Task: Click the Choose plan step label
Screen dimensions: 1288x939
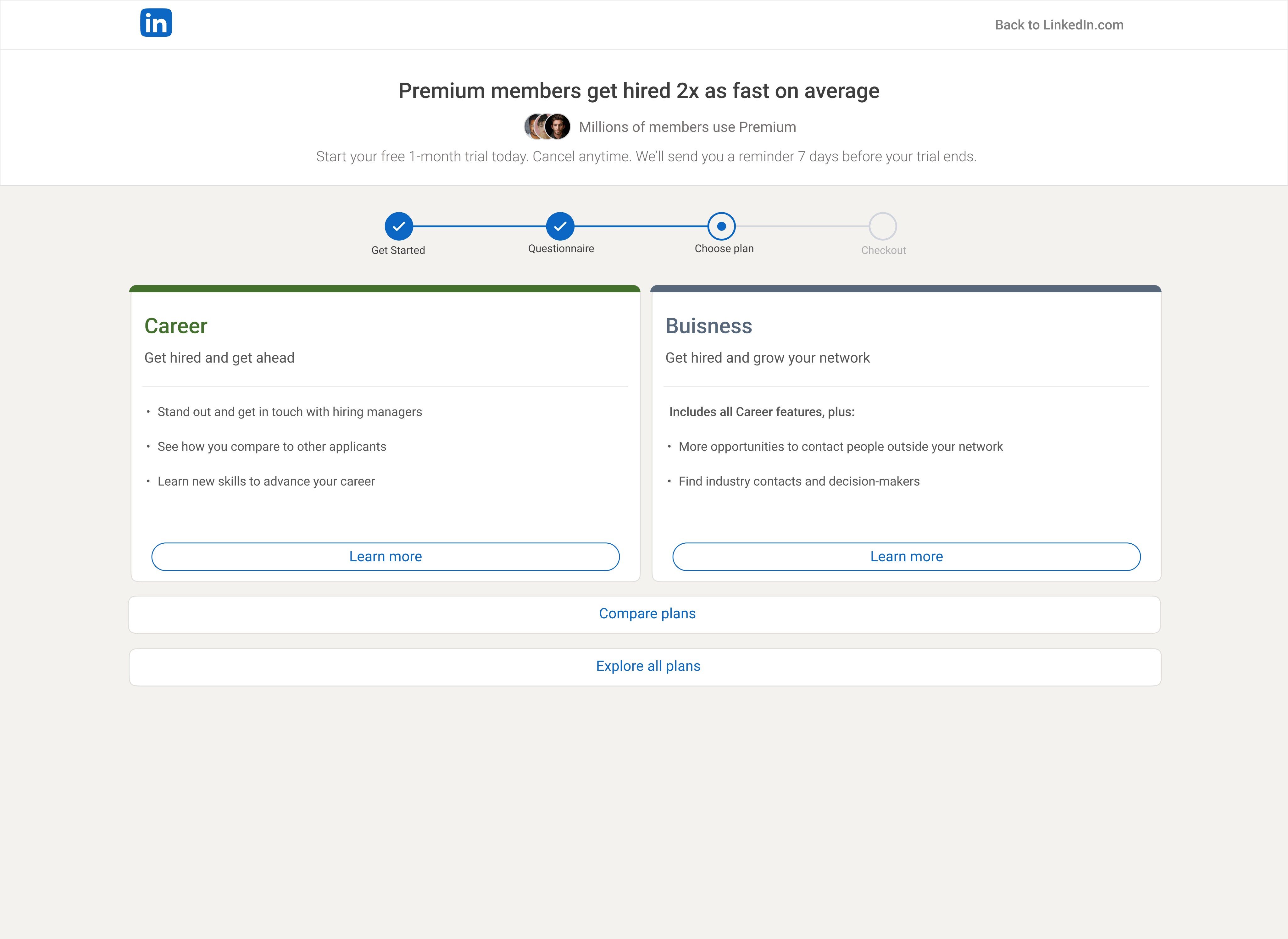Action: click(x=724, y=248)
